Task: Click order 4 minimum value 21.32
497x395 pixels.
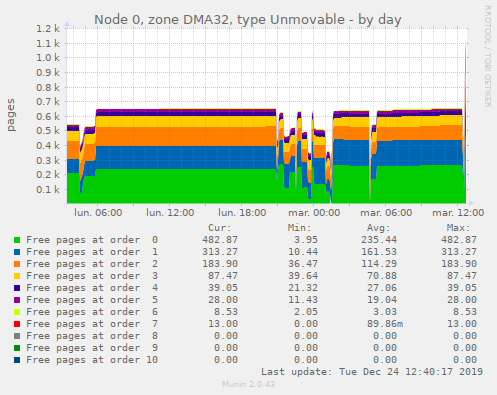Action: 303,288
